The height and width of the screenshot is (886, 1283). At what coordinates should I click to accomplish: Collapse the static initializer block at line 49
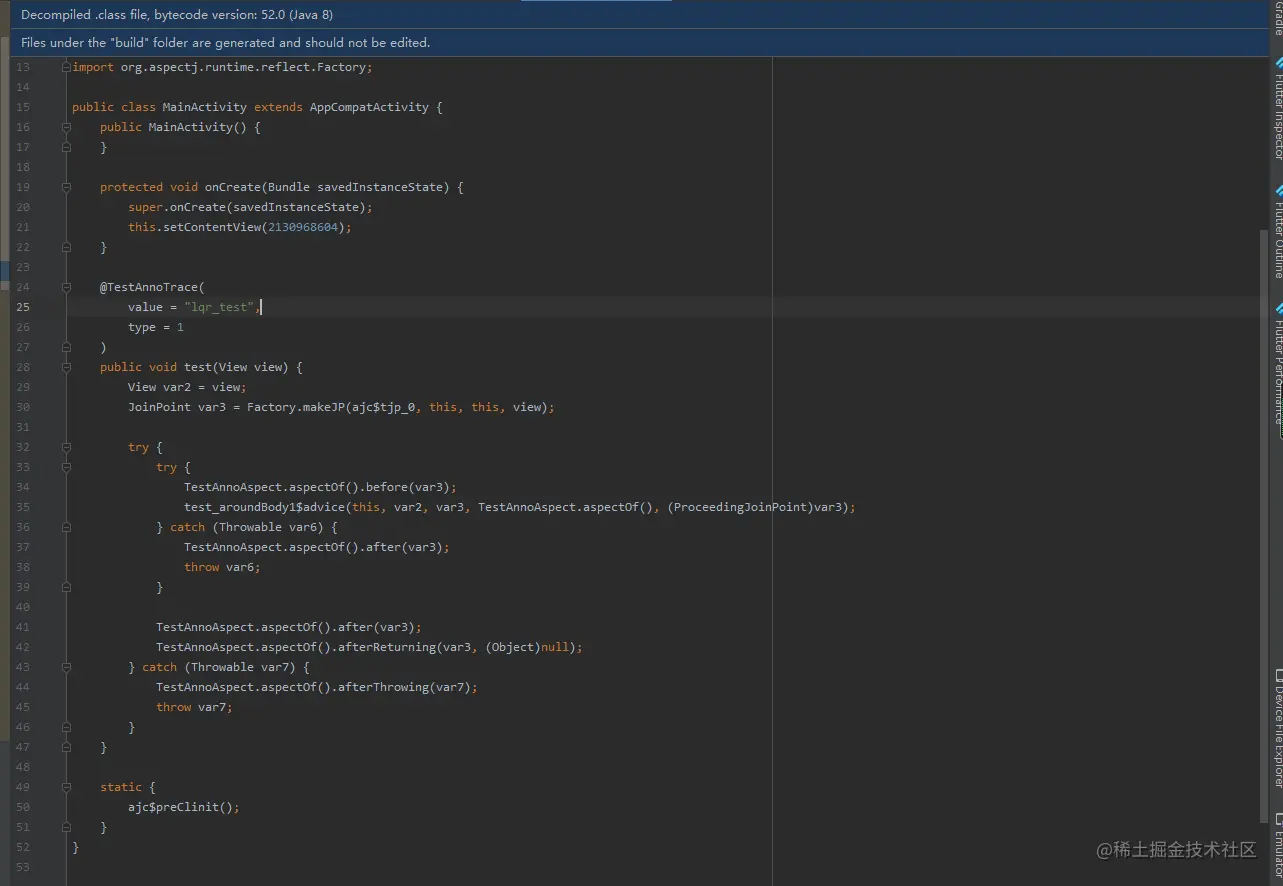(66, 787)
